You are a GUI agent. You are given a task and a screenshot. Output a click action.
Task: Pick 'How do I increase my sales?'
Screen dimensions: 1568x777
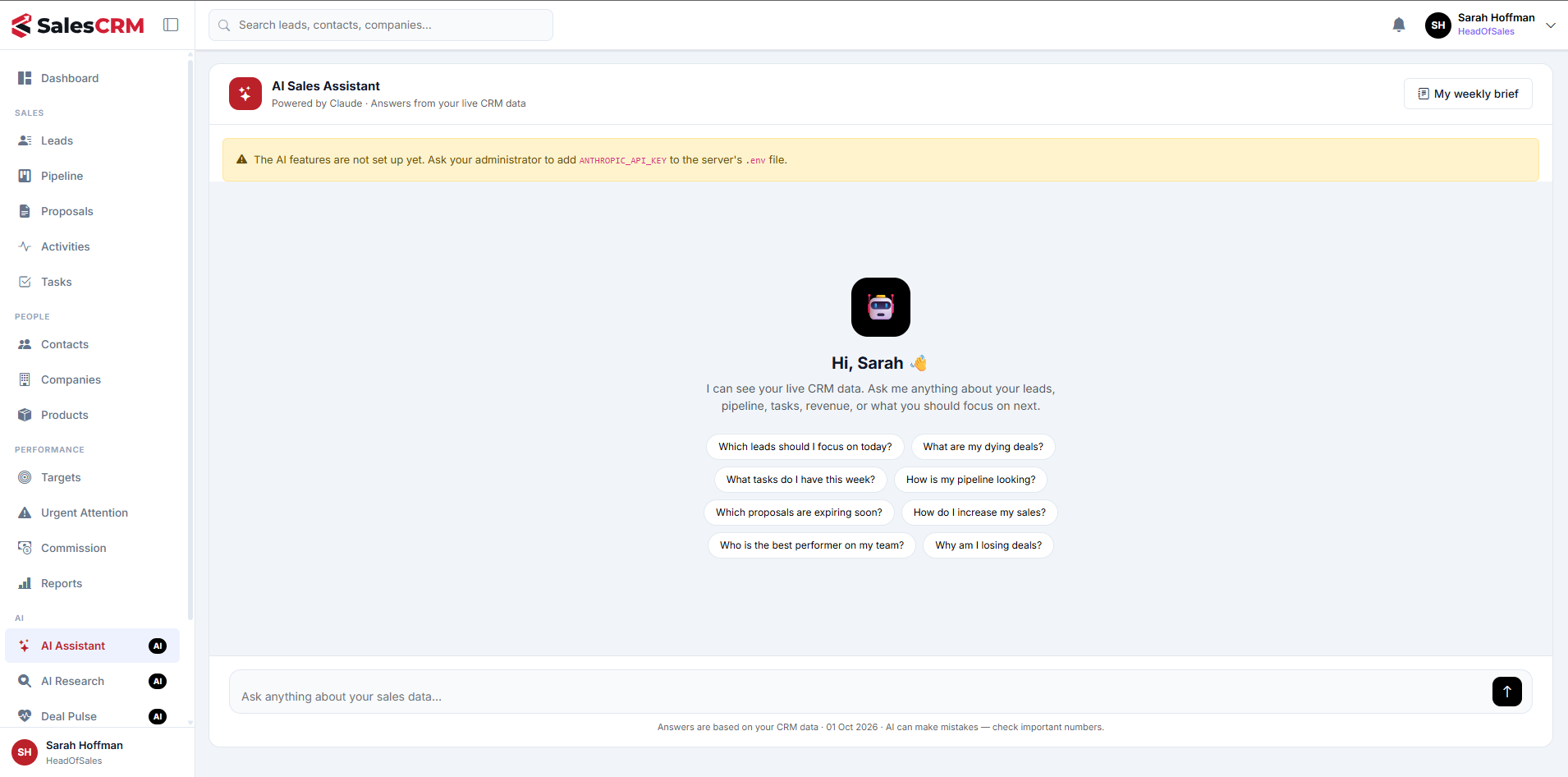tap(979, 513)
